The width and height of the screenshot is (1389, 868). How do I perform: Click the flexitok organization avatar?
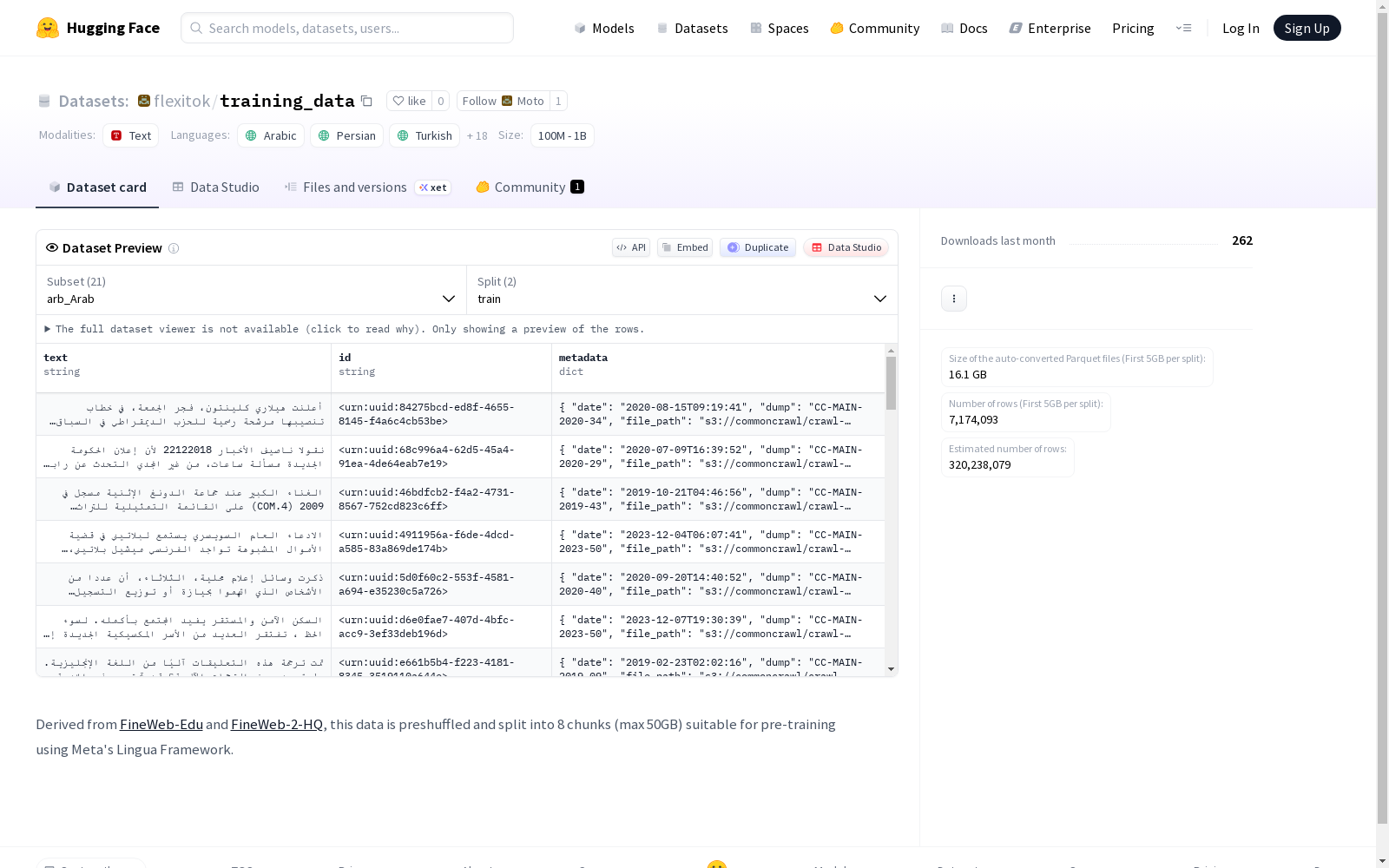(144, 101)
